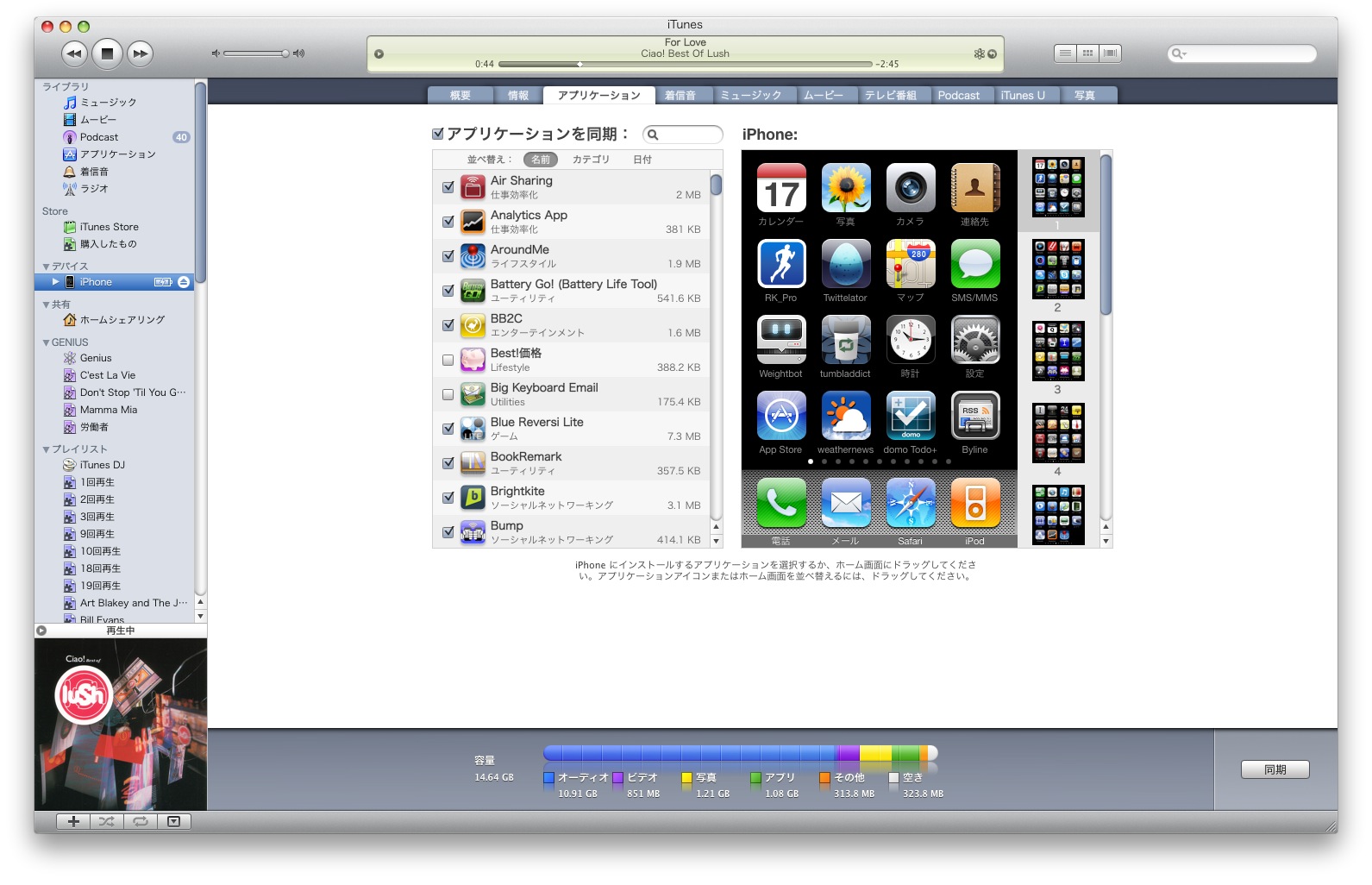The width and height of the screenshot is (1372, 885).
Task: Uncheck Battery Go! checkbox
Action: 448,291
